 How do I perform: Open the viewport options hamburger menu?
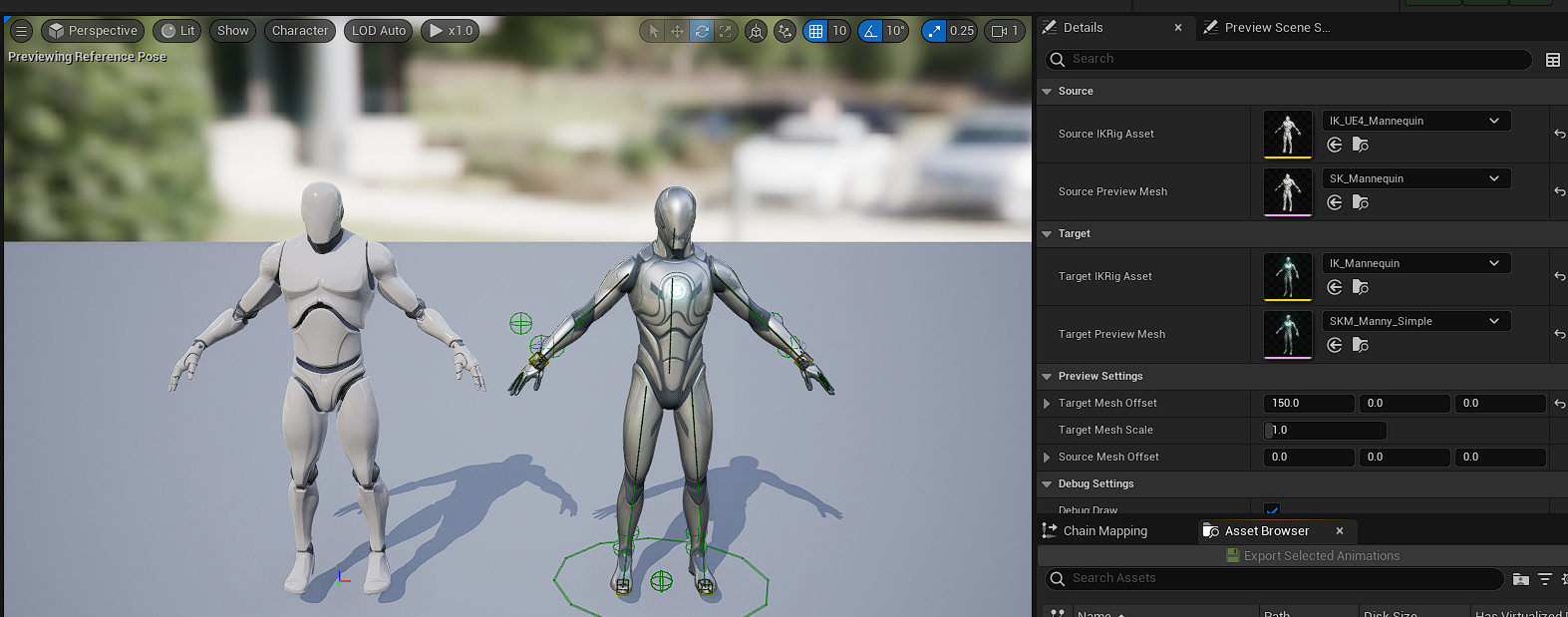[21, 31]
